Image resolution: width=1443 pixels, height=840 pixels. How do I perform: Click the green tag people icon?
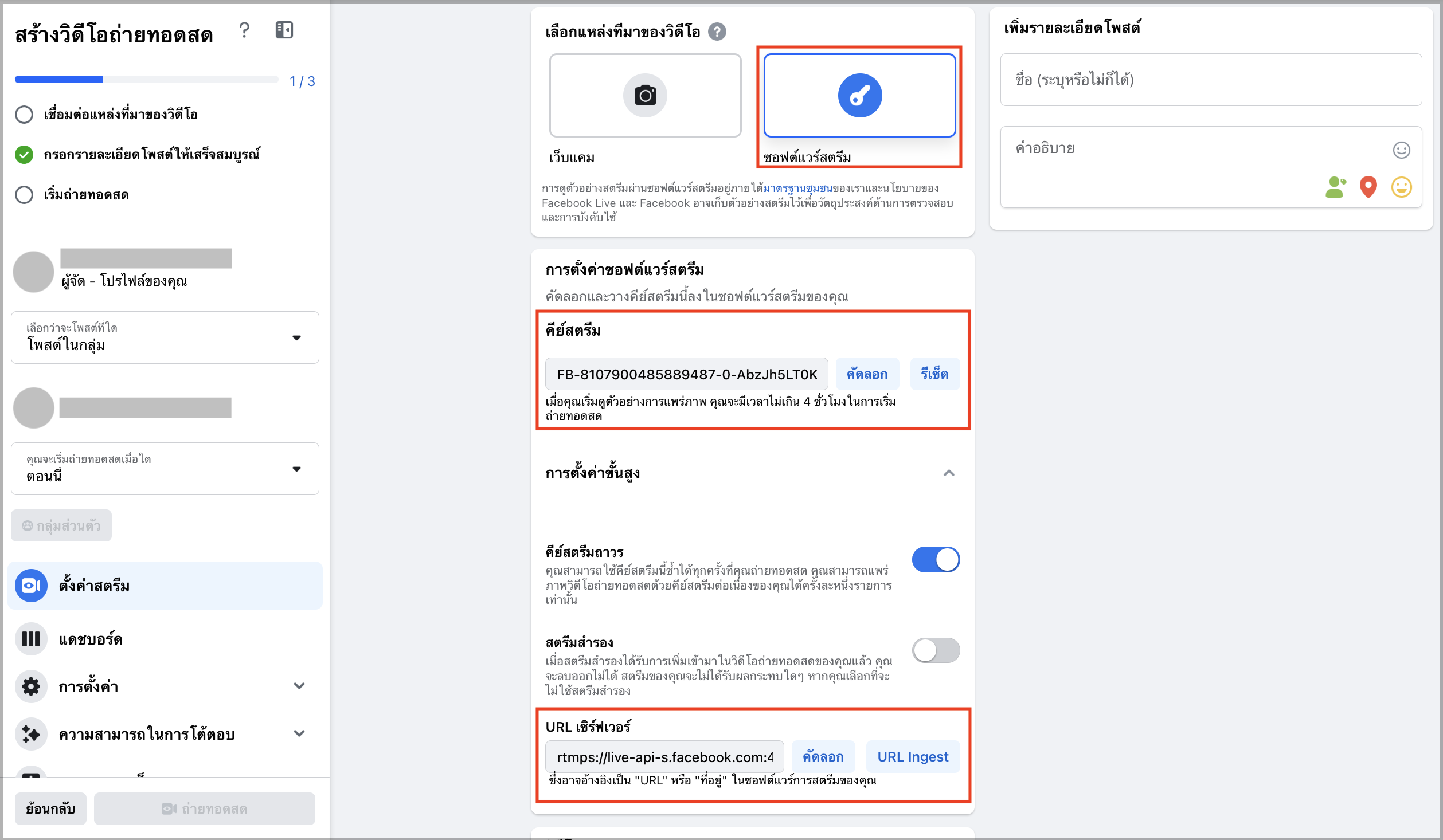(1335, 187)
